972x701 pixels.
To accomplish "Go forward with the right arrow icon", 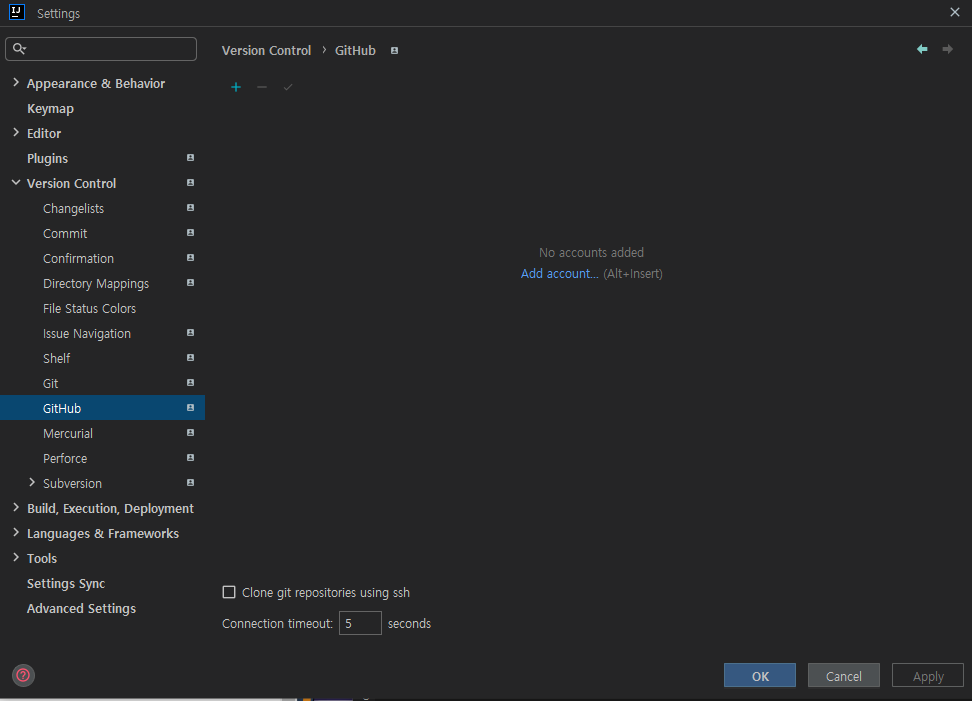I will (x=947, y=49).
